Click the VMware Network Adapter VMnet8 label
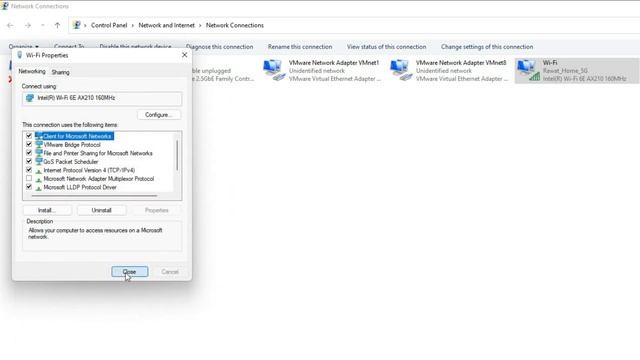Viewport: 640px width, 360px height. (461, 63)
